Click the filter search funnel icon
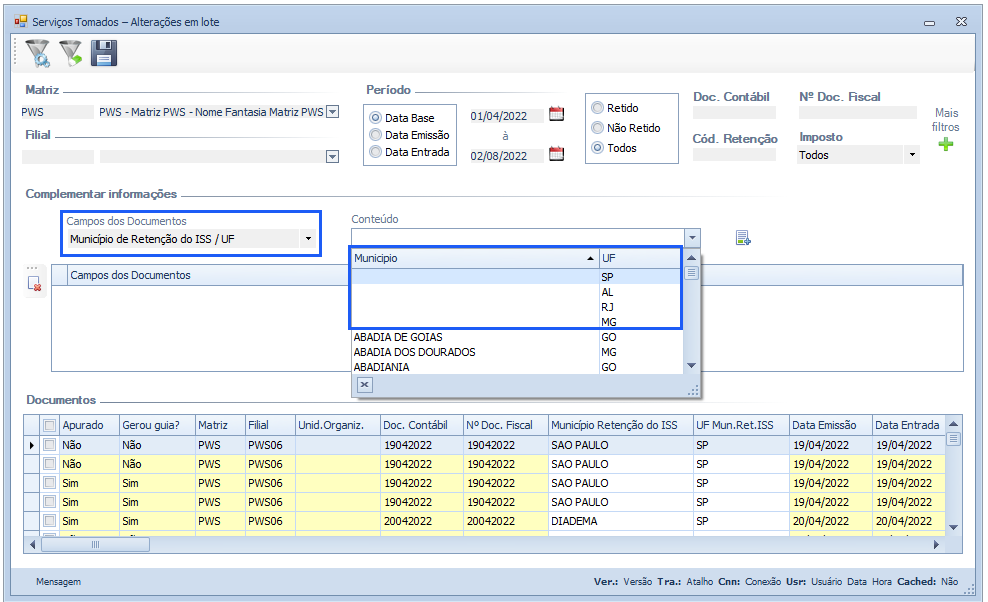The height and width of the screenshot is (602, 988). pyautogui.click(x=37, y=54)
